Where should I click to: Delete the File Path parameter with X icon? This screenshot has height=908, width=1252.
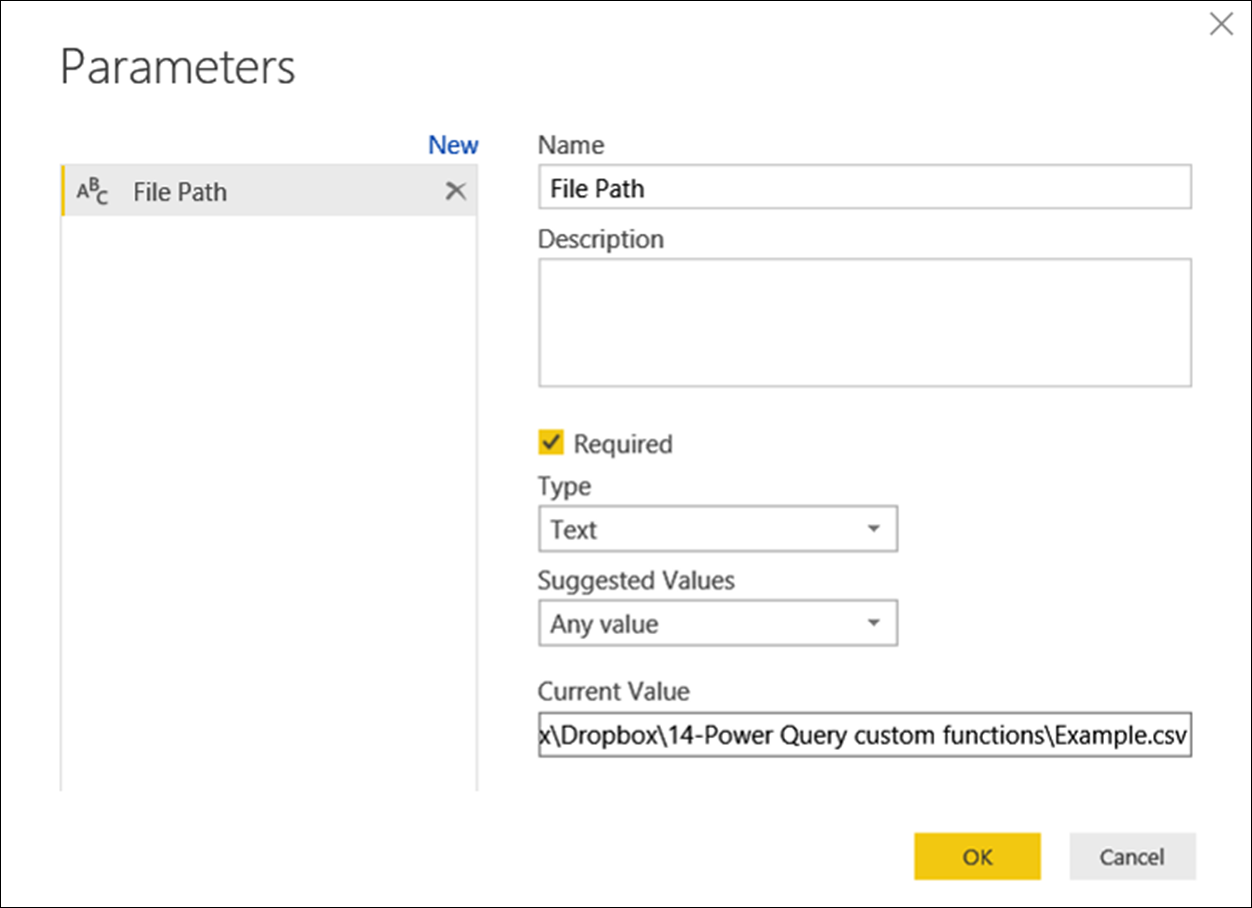tap(455, 191)
